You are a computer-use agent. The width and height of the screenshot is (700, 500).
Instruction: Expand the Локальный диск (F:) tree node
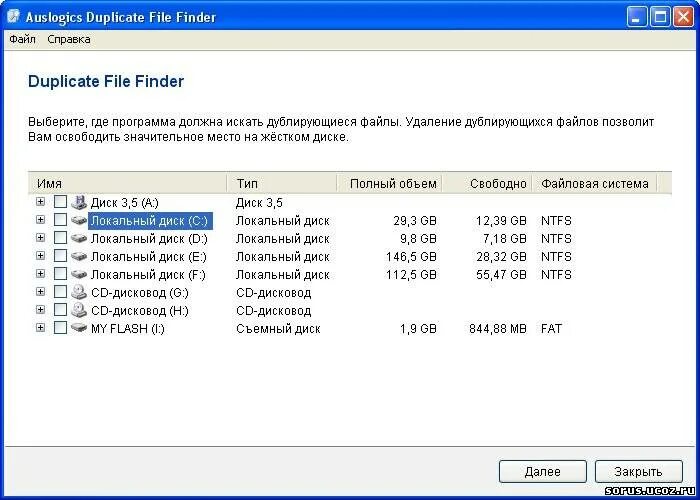(x=41, y=273)
